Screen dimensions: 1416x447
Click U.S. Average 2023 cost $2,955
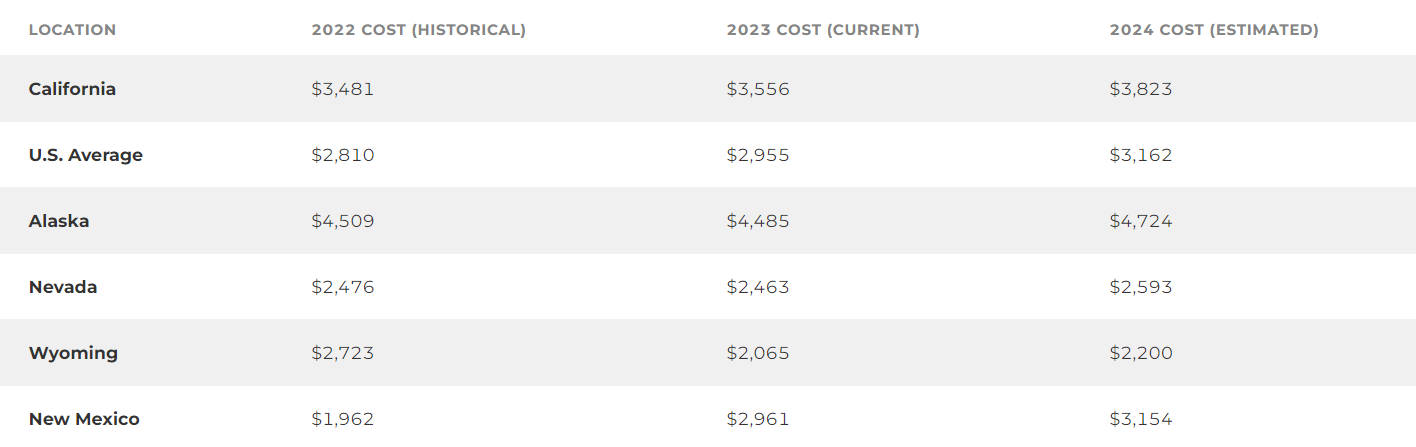(758, 155)
